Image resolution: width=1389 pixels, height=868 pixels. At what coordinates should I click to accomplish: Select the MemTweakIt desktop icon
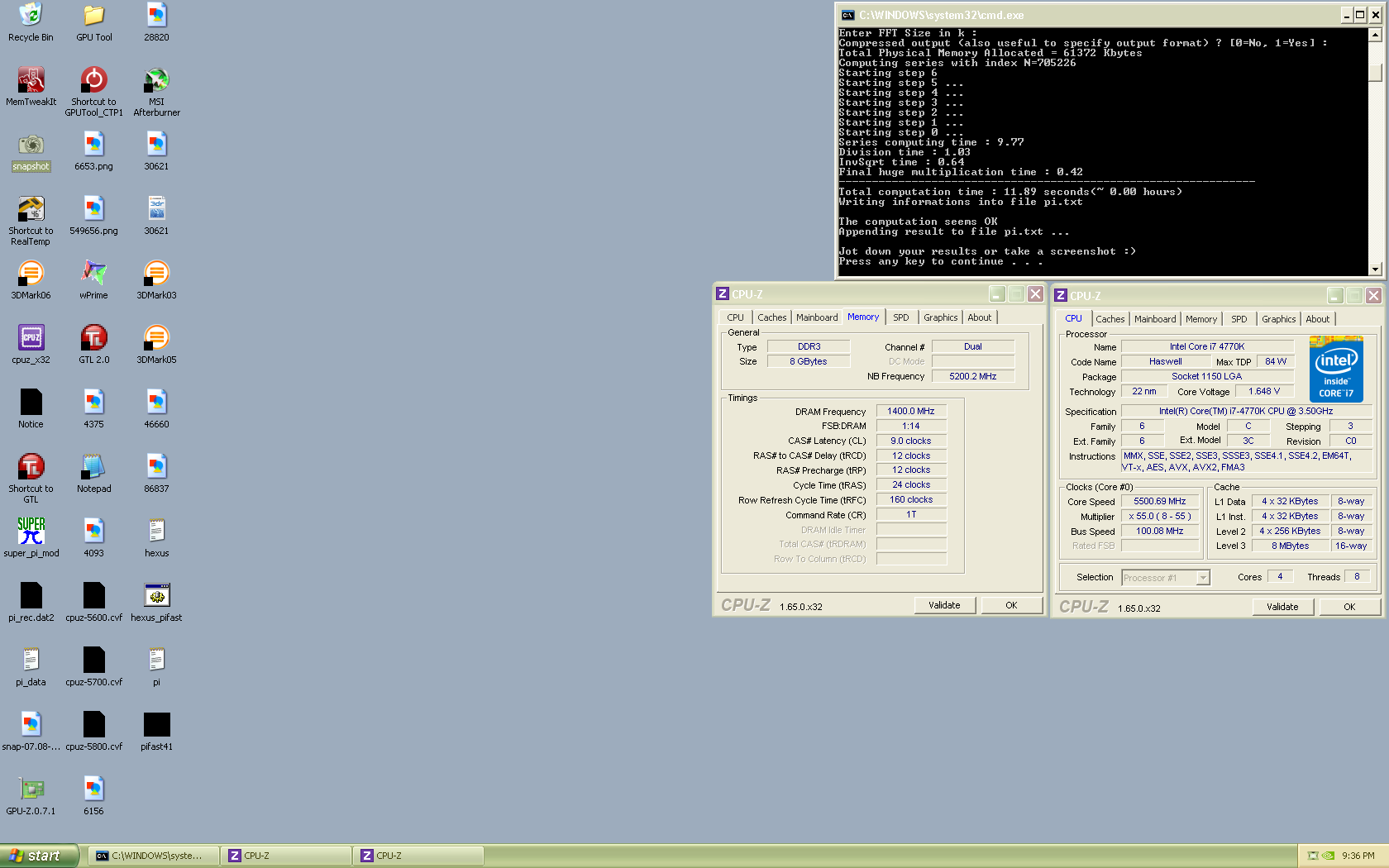[x=31, y=87]
